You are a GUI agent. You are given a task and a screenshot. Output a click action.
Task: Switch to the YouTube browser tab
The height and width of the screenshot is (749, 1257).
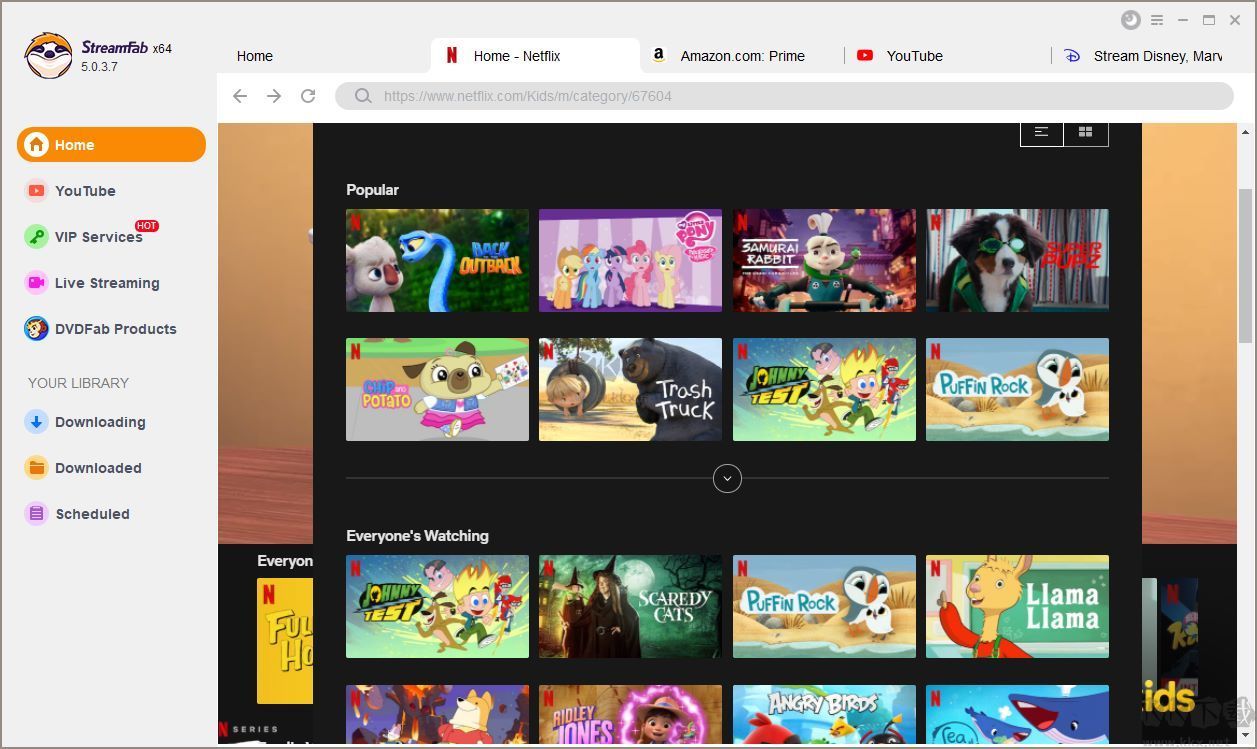(914, 56)
